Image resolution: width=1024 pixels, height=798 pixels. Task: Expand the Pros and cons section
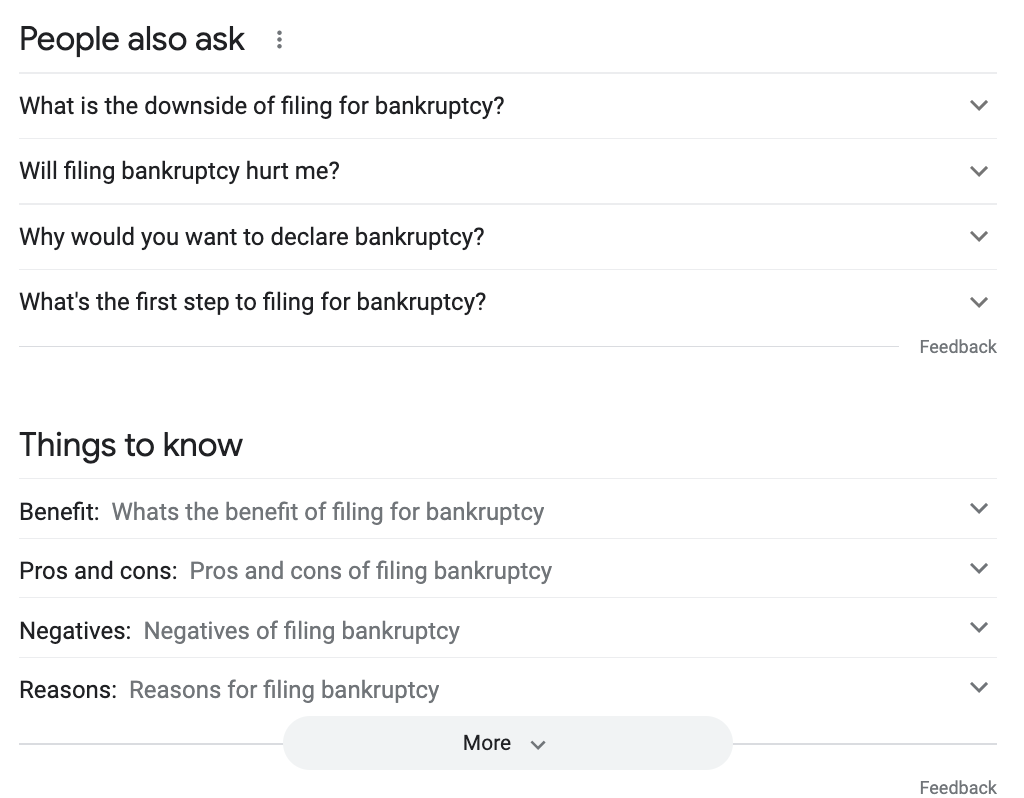[x=979, y=568]
